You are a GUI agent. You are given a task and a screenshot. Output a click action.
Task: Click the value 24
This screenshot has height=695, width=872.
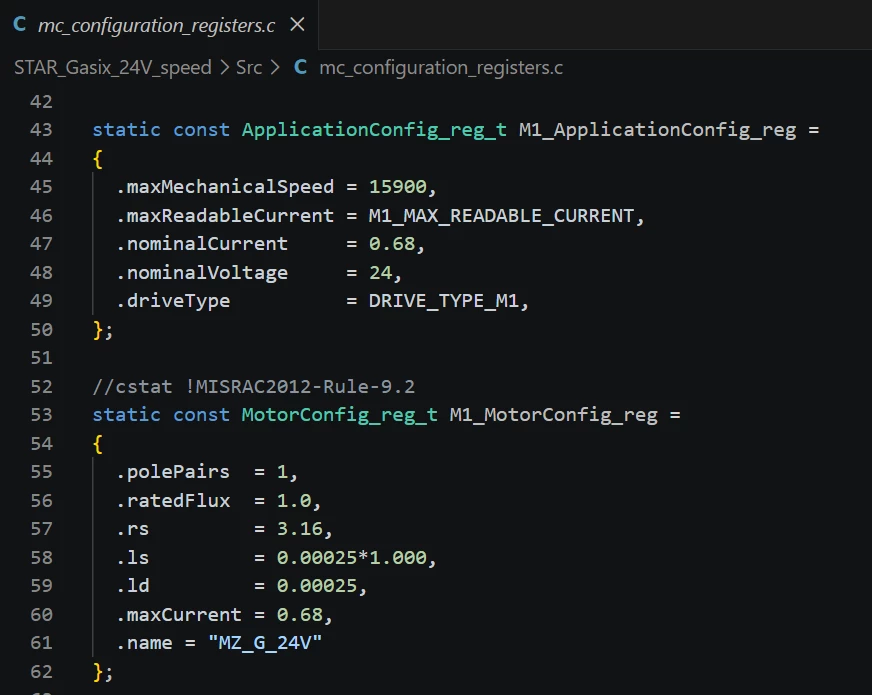click(380, 273)
